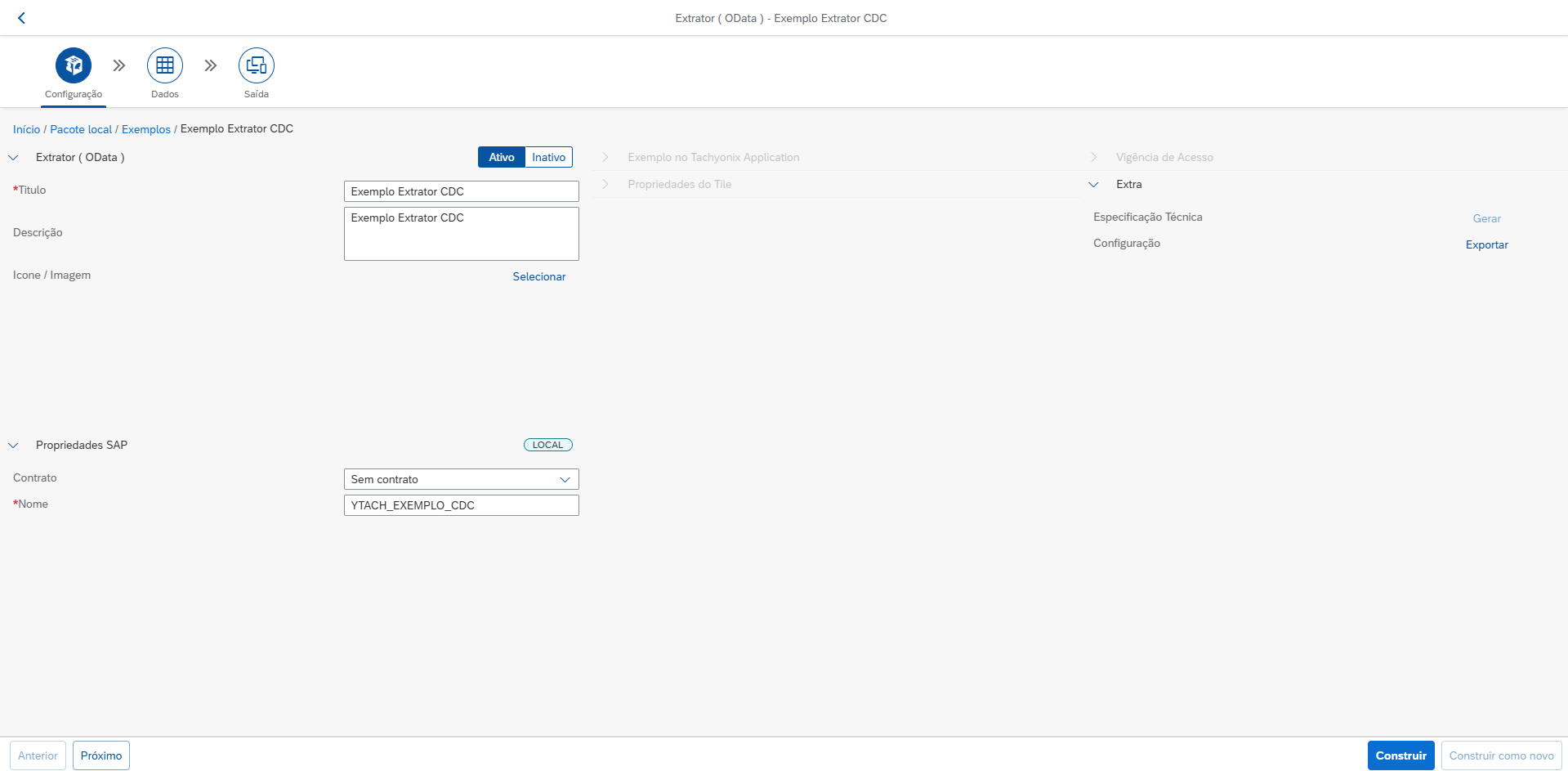1568x771 pixels.
Task: Go to the Saída step icon
Action: pos(257,65)
